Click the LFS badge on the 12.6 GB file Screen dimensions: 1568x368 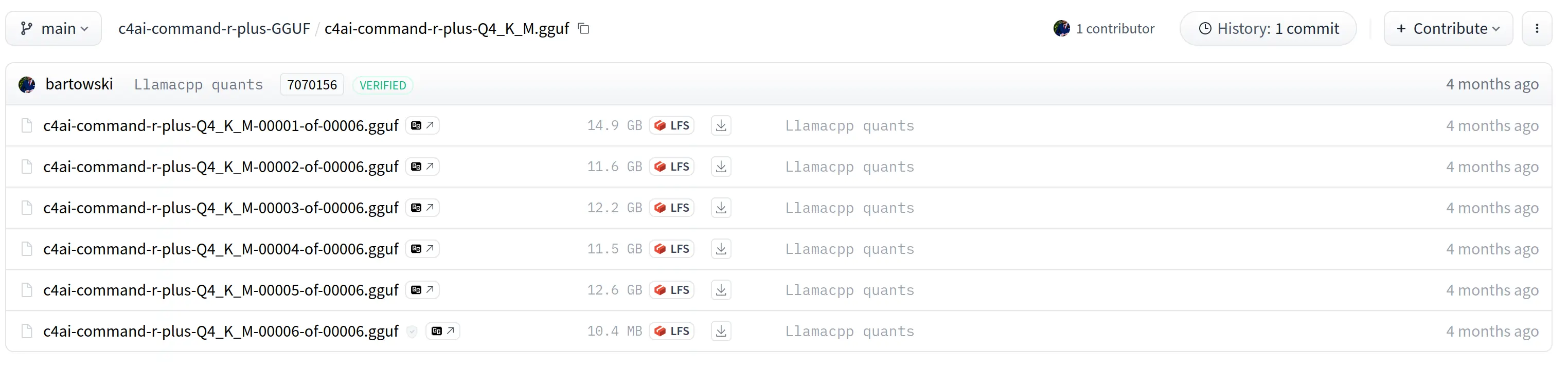point(672,289)
